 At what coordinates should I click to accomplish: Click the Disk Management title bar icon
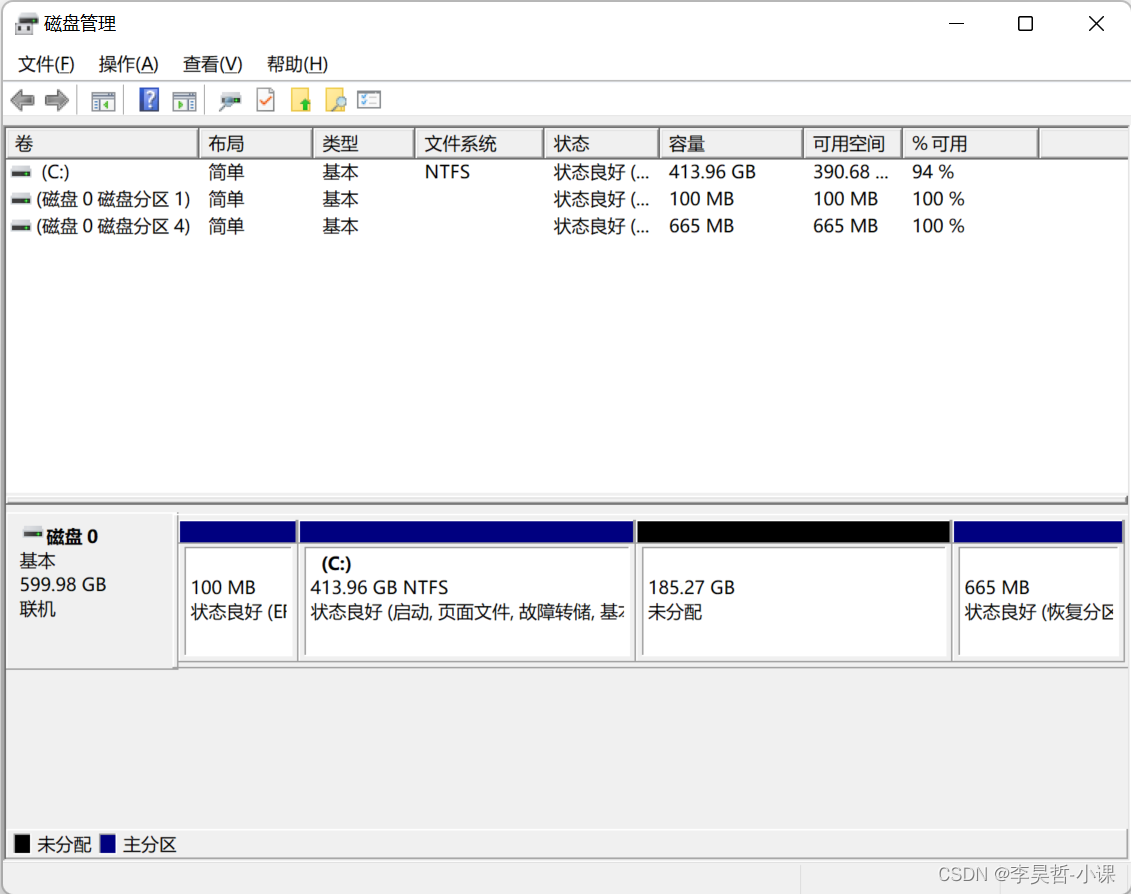tap(26, 24)
